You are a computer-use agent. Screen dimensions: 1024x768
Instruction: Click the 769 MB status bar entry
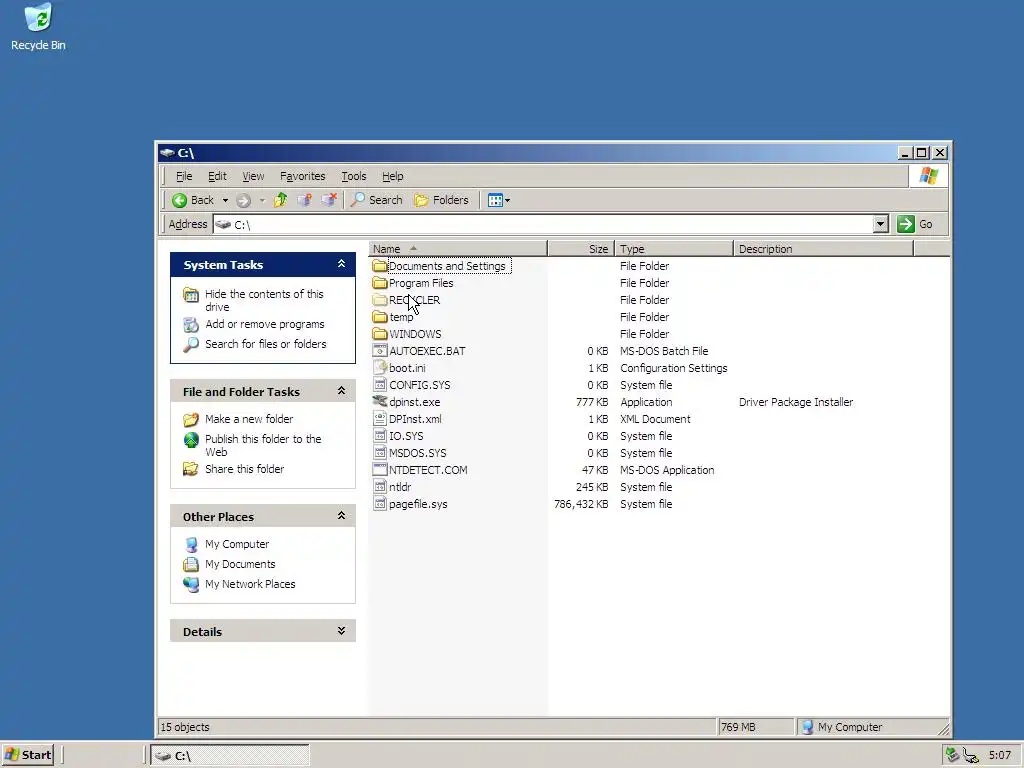(738, 727)
